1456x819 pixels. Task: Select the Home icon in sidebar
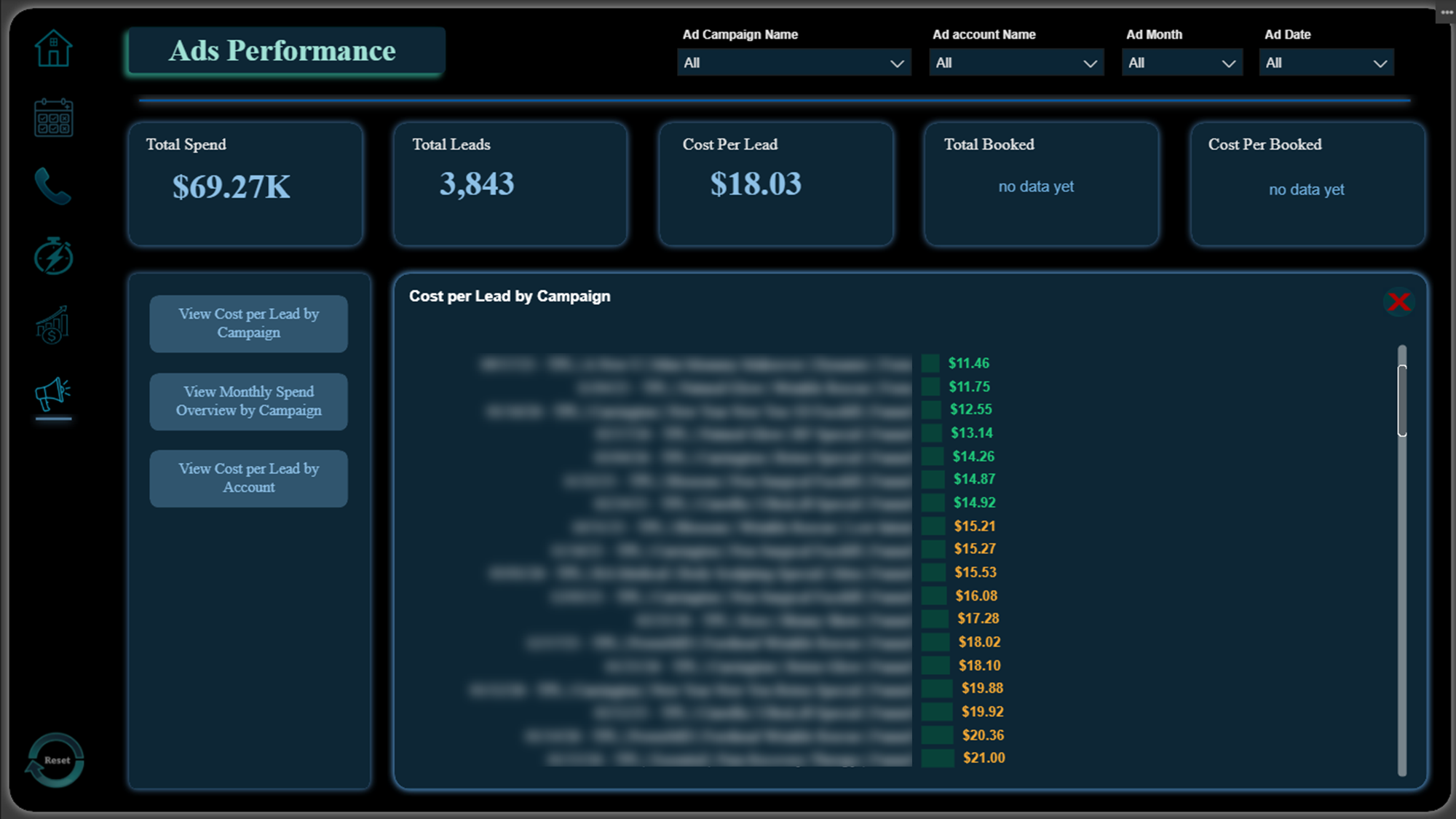coord(53,48)
